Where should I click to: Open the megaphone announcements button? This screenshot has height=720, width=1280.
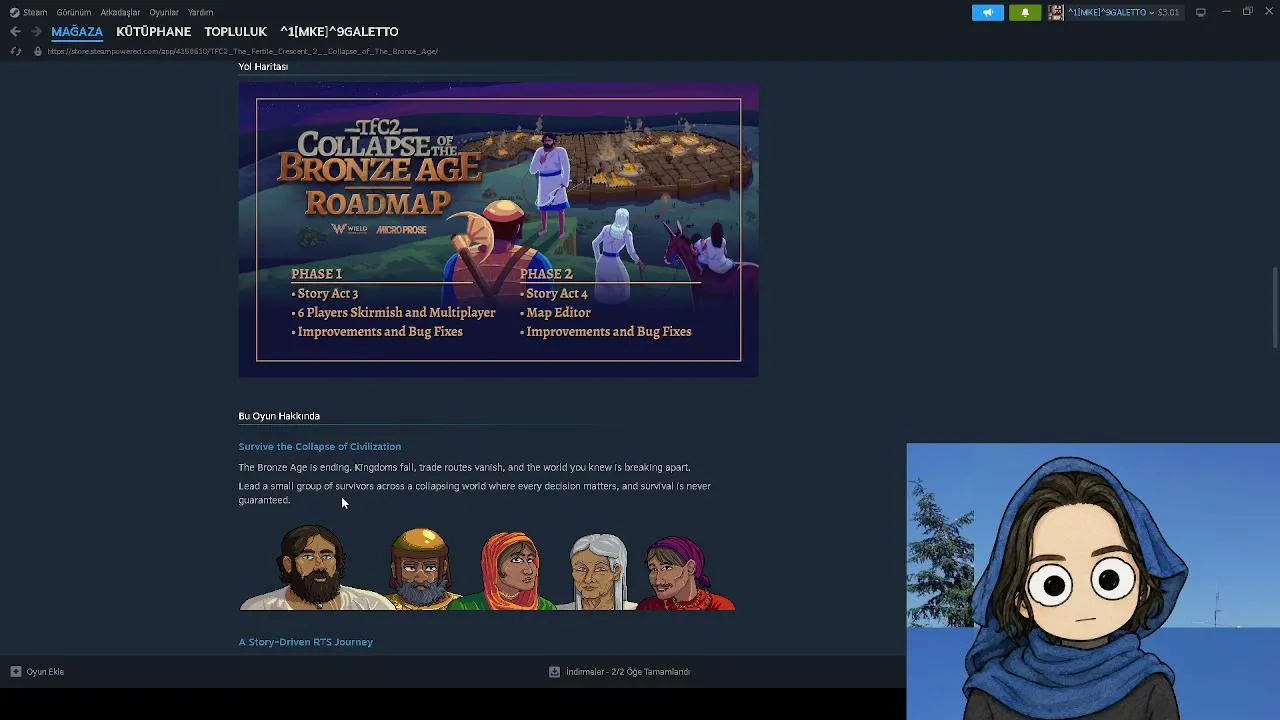click(987, 12)
